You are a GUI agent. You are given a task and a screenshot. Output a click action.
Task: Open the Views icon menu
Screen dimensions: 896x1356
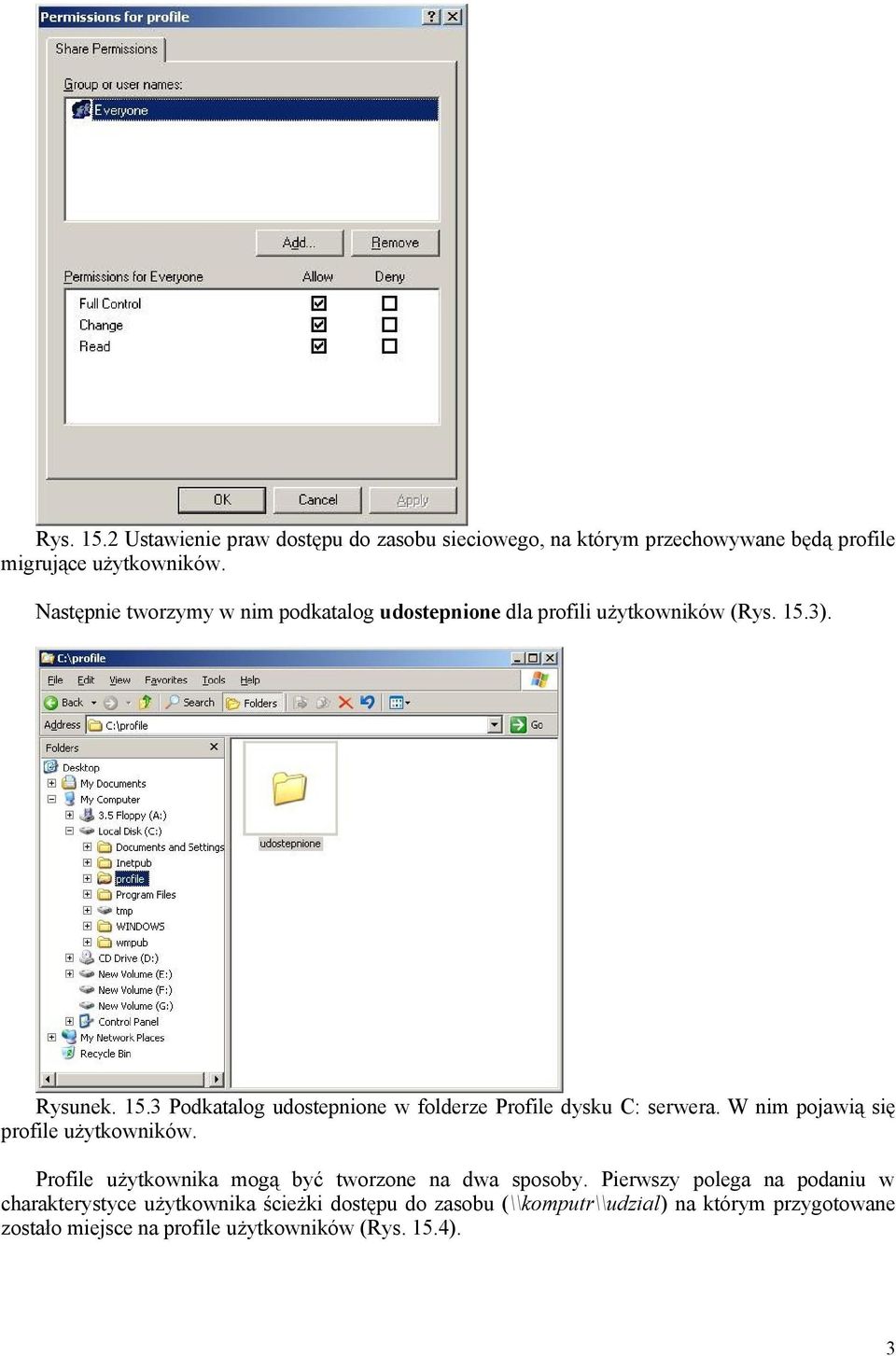pyautogui.click(x=399, y=703)
